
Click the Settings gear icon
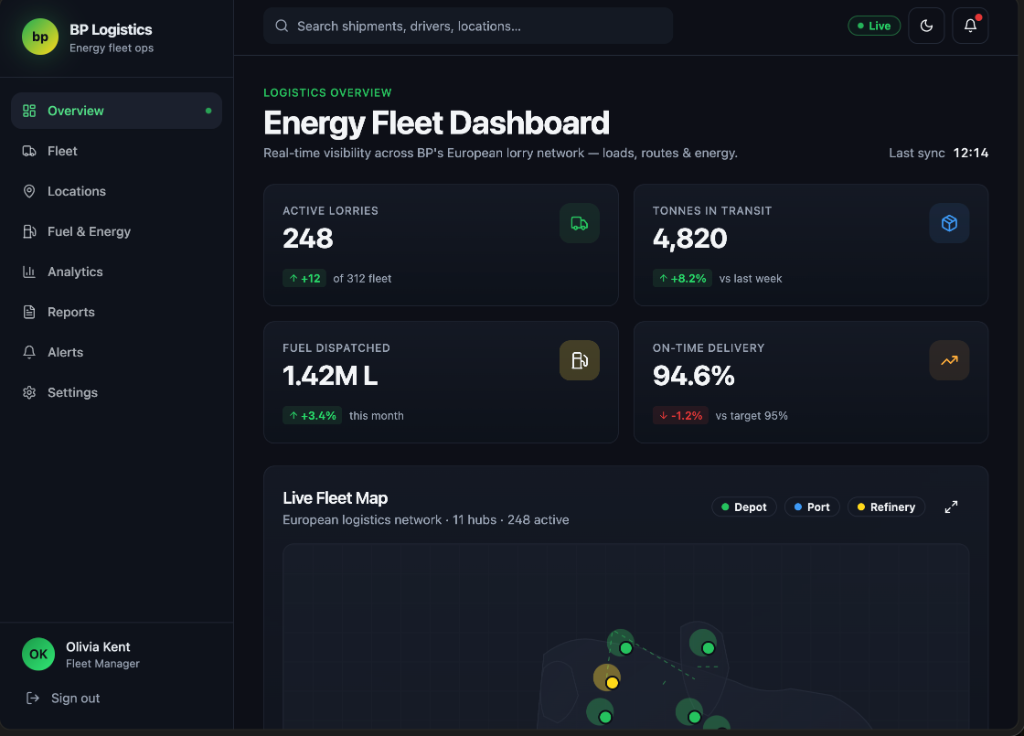tap(29, 392)
